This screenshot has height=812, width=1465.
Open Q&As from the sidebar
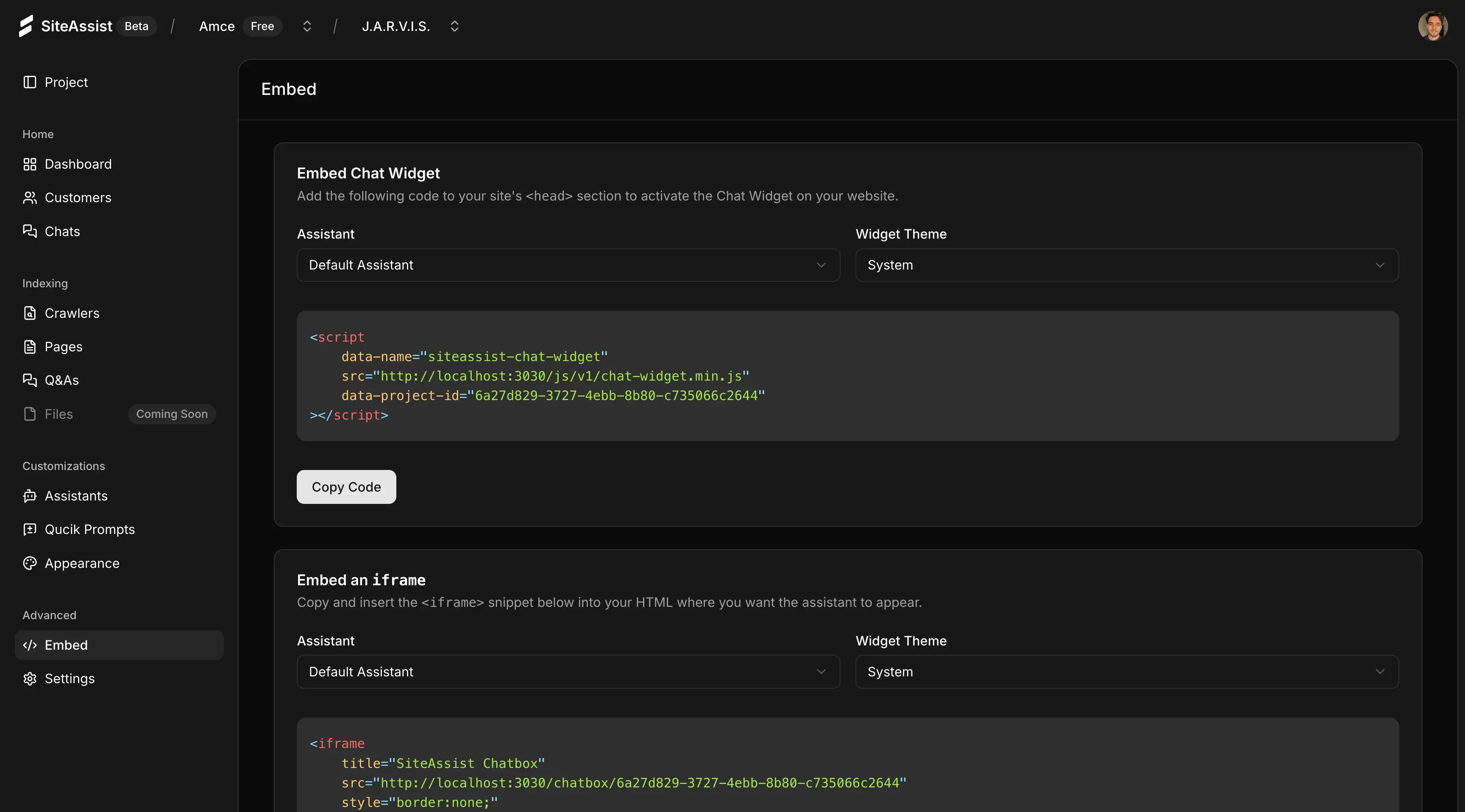click(x=119, y=381)
